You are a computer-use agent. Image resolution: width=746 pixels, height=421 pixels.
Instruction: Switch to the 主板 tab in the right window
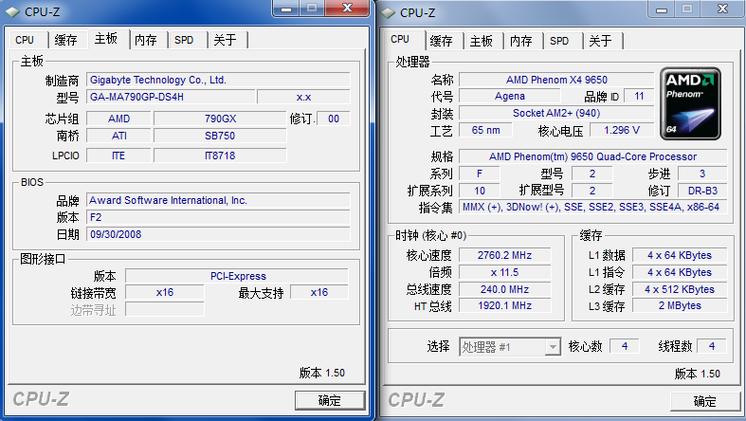click(x=481, y=41)
